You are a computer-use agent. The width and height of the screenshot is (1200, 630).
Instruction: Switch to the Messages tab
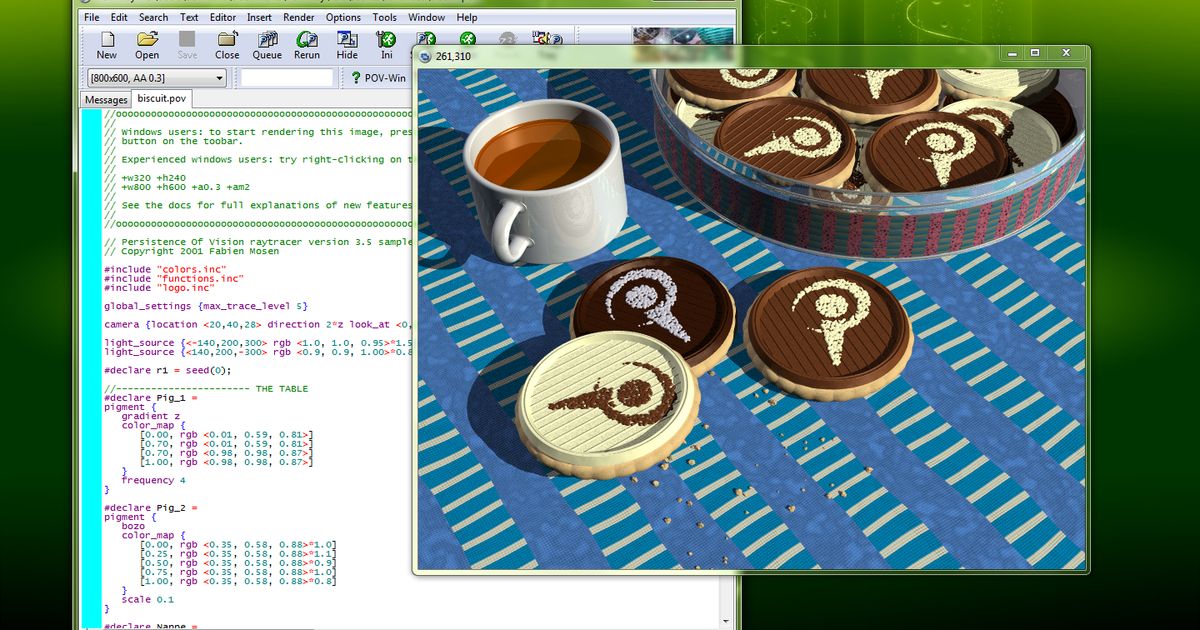[x=106, y=100]
